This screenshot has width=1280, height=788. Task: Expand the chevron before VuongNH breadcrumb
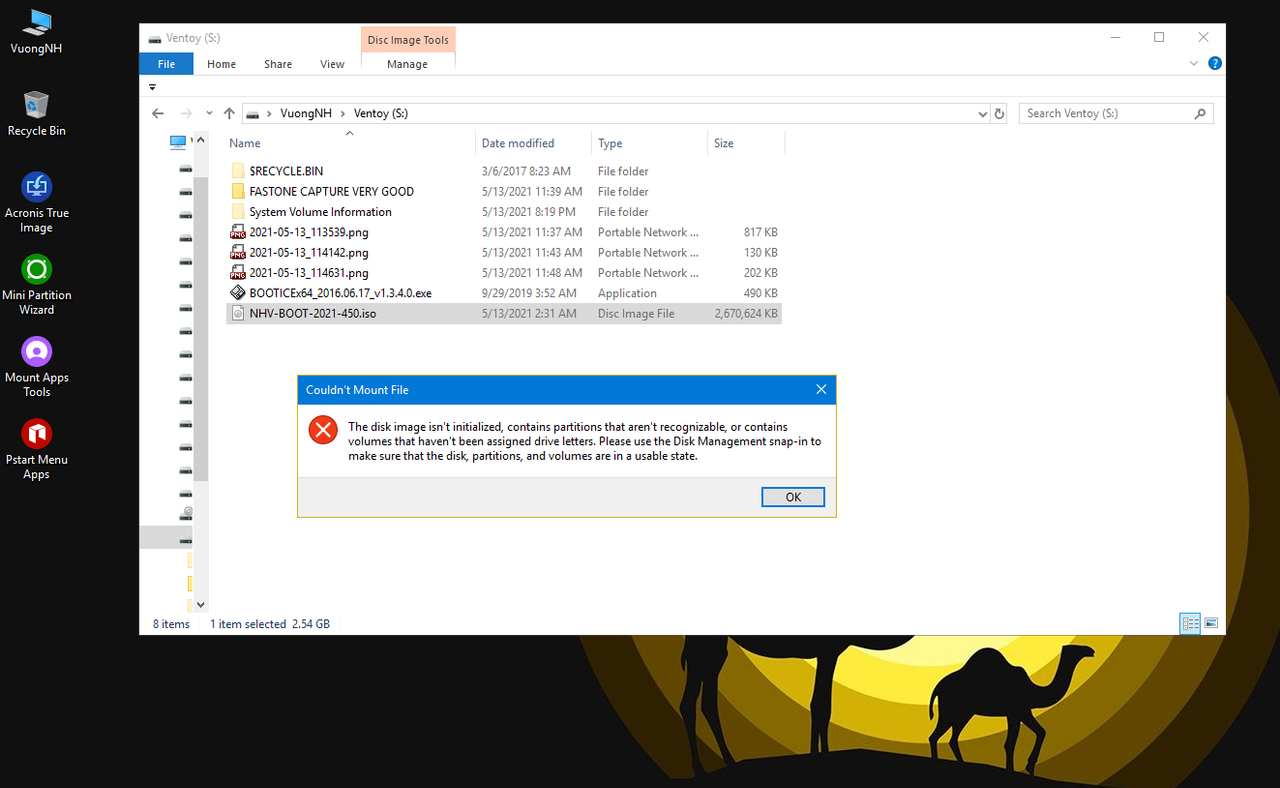click(271, 114)
